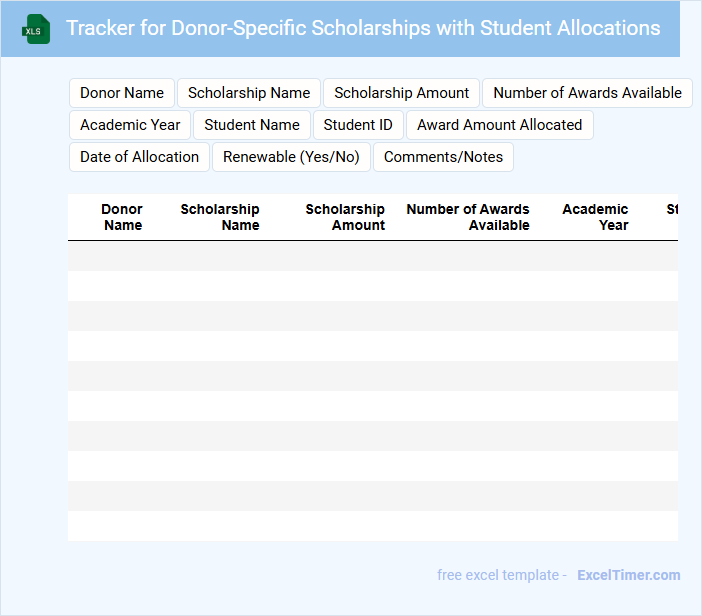702x616 pixels.
Task: Click the green XLS file icon
Action: tap(36, 29)
